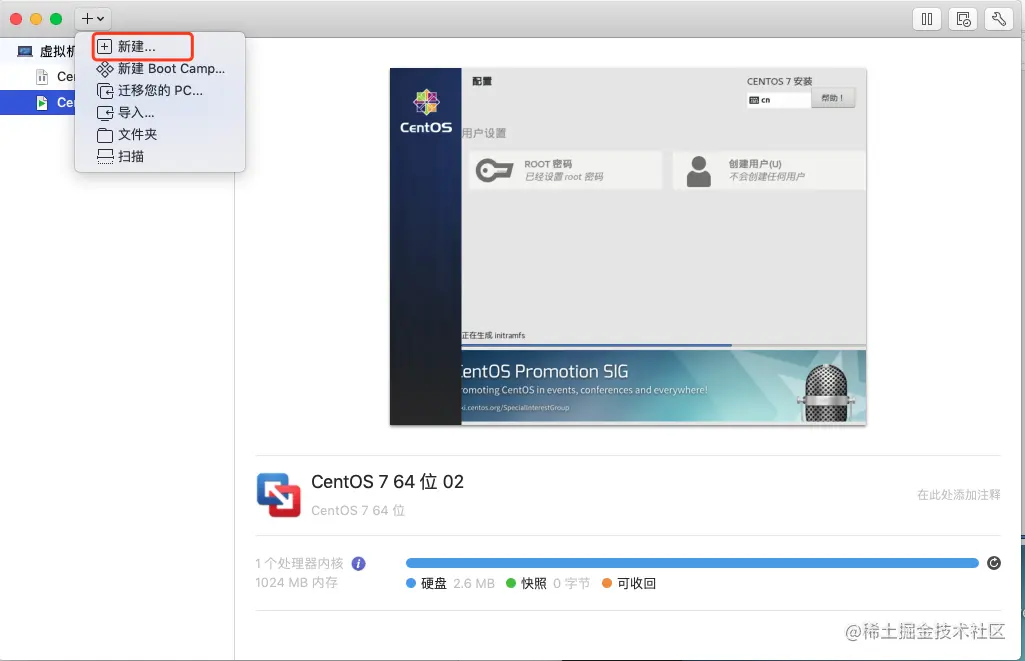Click the cn keyboard layout field in preview

click(779, 100)
